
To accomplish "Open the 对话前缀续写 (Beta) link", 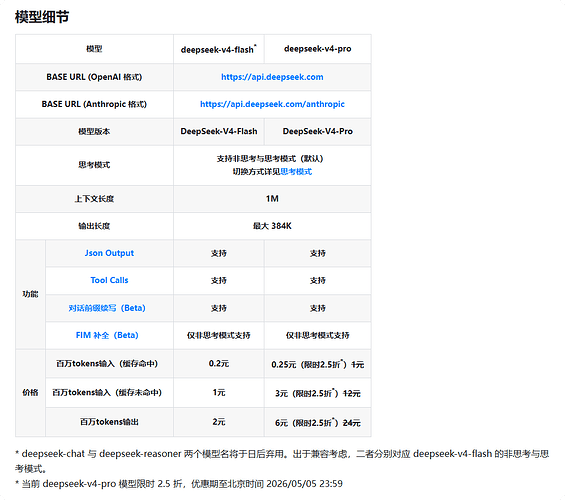I will pos(107,308).
